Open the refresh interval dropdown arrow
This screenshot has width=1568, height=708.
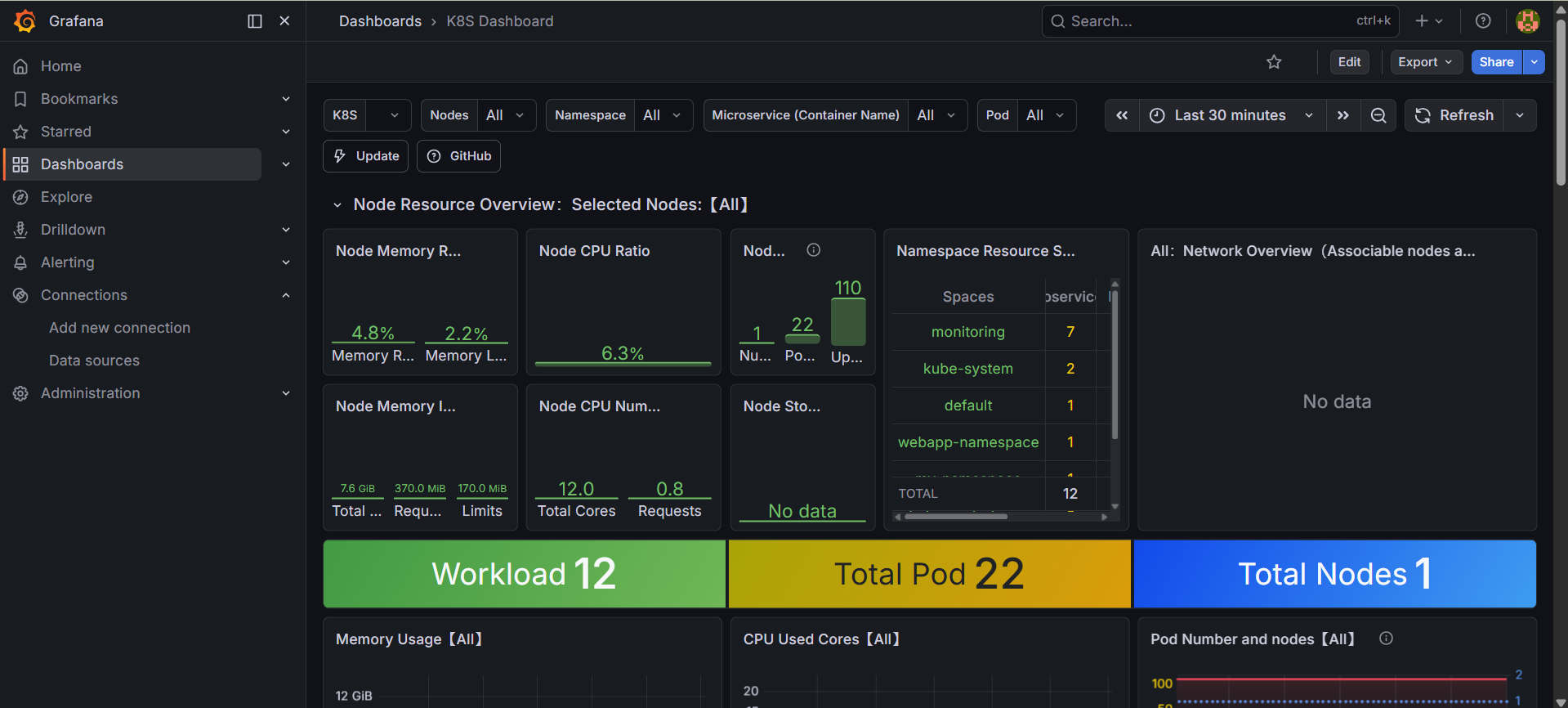[1520, 115]
